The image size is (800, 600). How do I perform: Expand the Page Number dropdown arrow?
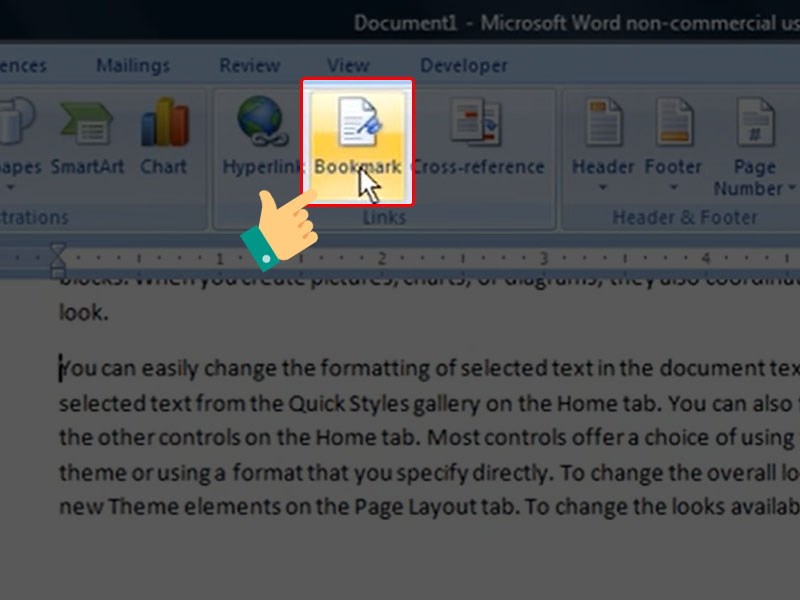coord(791,188)
